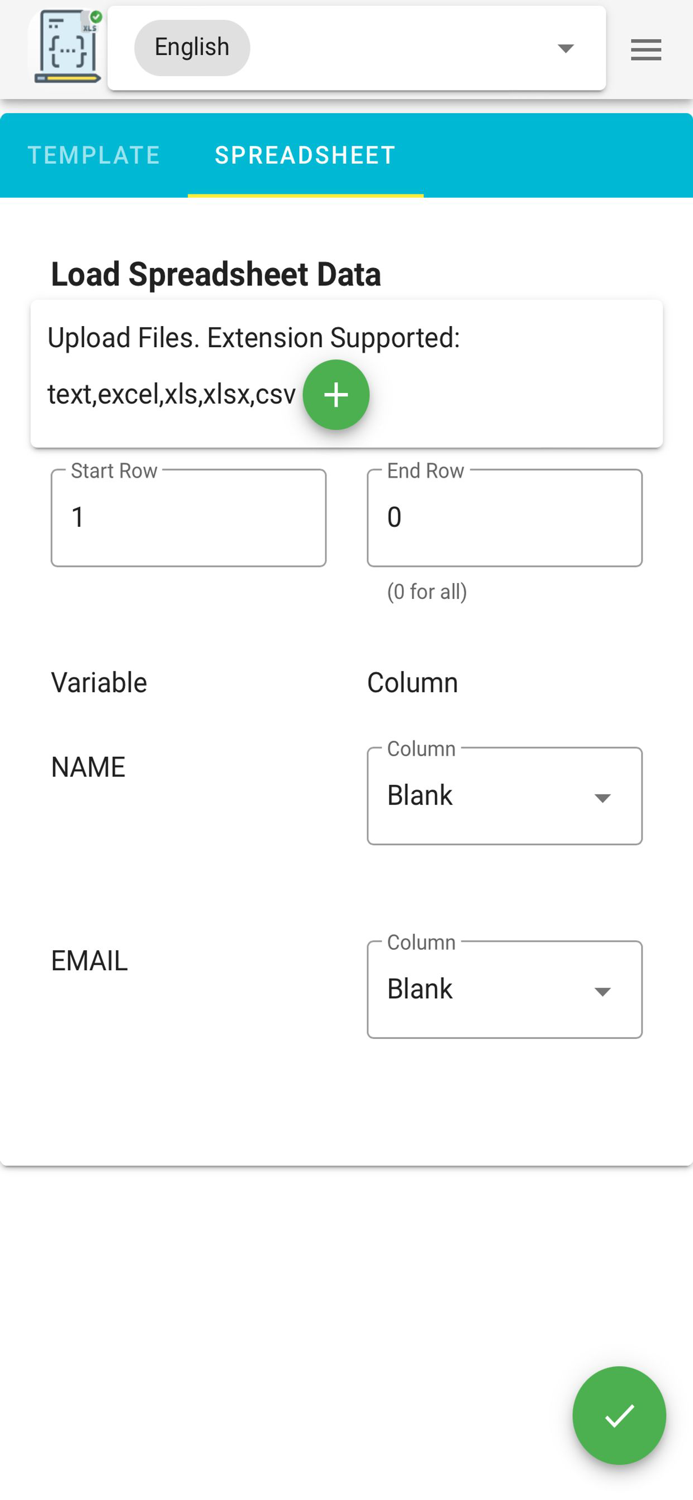Viewport: 693px width, 1500px height.
Task: Click the green checkmark confirm icon
Action: (x=619, y=1415)
